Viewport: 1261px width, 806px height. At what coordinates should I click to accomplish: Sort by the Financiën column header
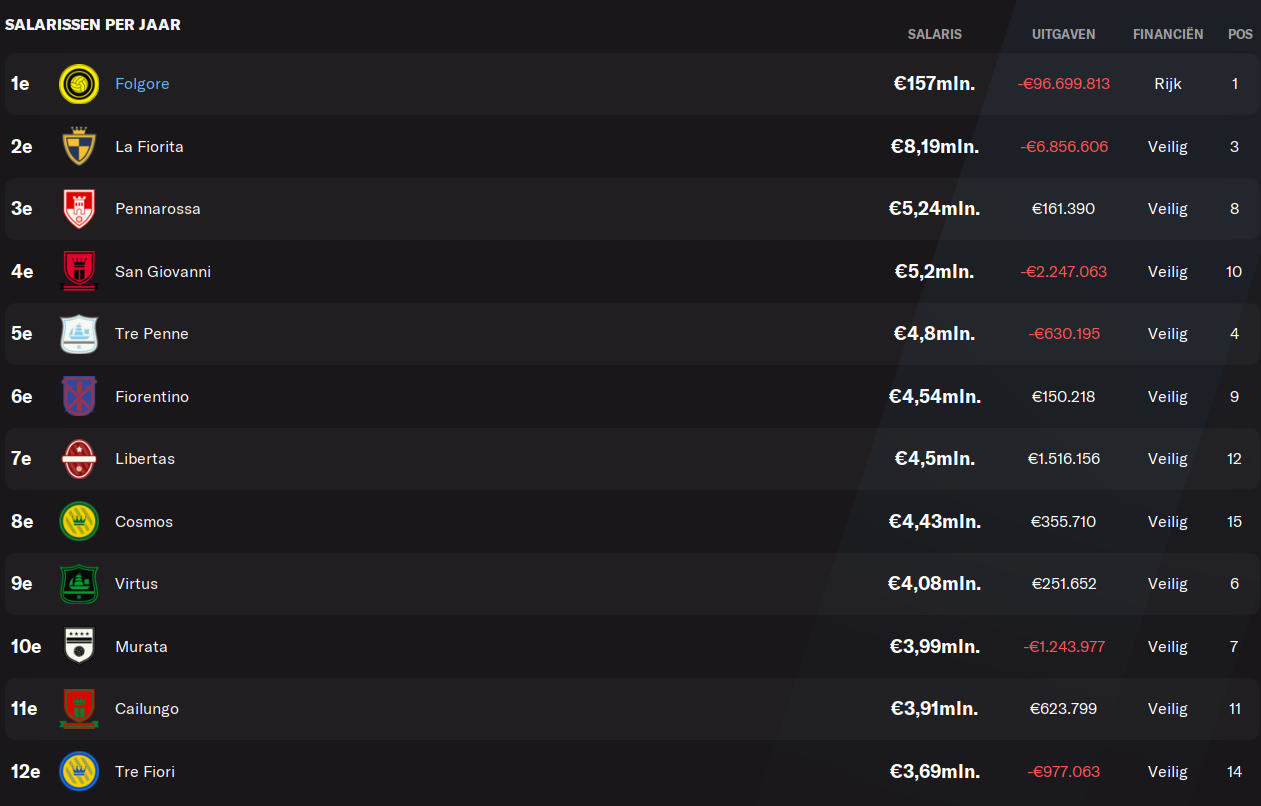pos(1168,34)
